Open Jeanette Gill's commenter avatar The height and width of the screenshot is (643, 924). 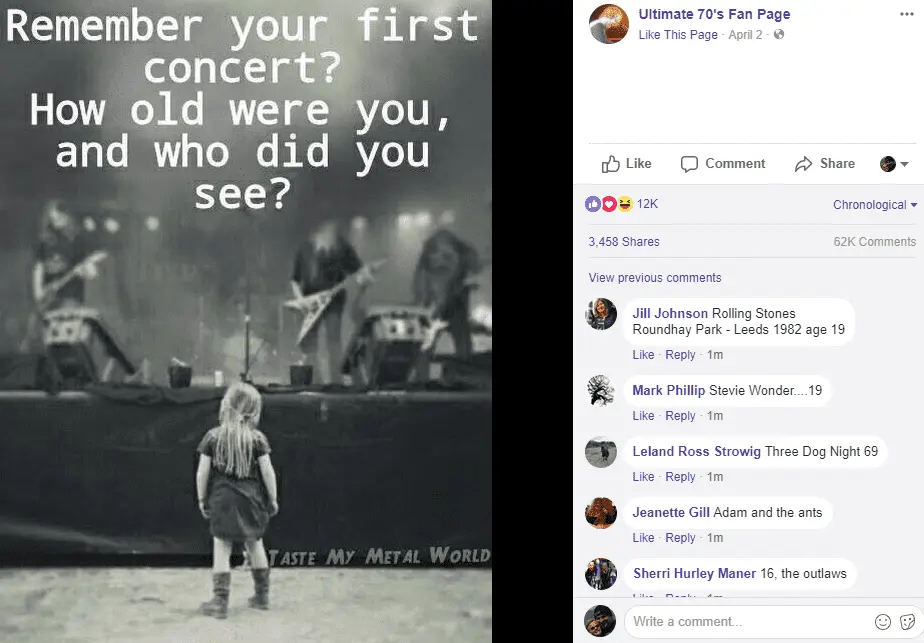(x=601, y=513)
